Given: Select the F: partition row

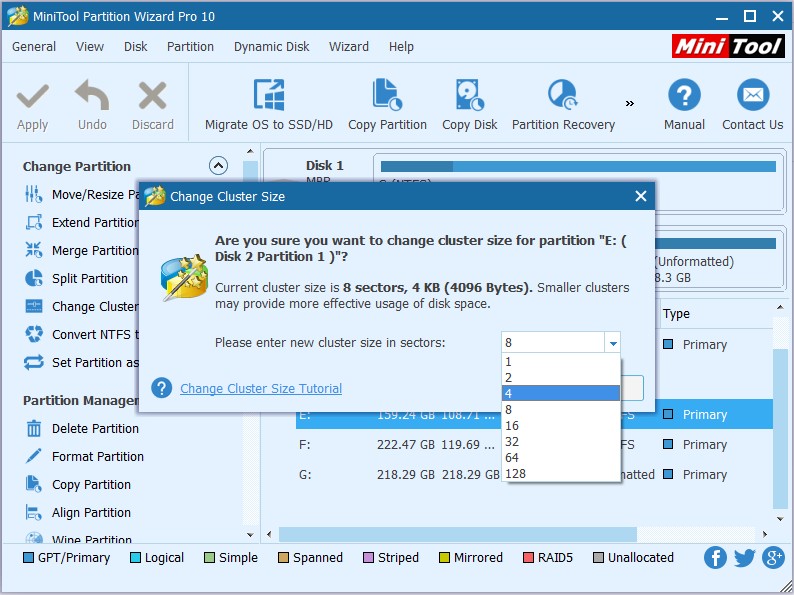Looking at the screenshot, I should pyautogui.click(x=534, y=445).
